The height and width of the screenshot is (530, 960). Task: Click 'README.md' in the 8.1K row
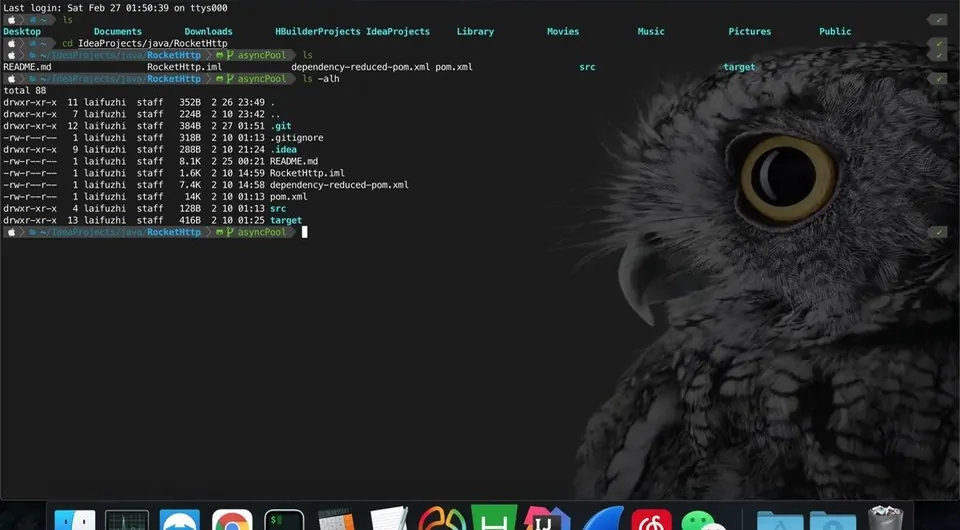coord(294,162)
